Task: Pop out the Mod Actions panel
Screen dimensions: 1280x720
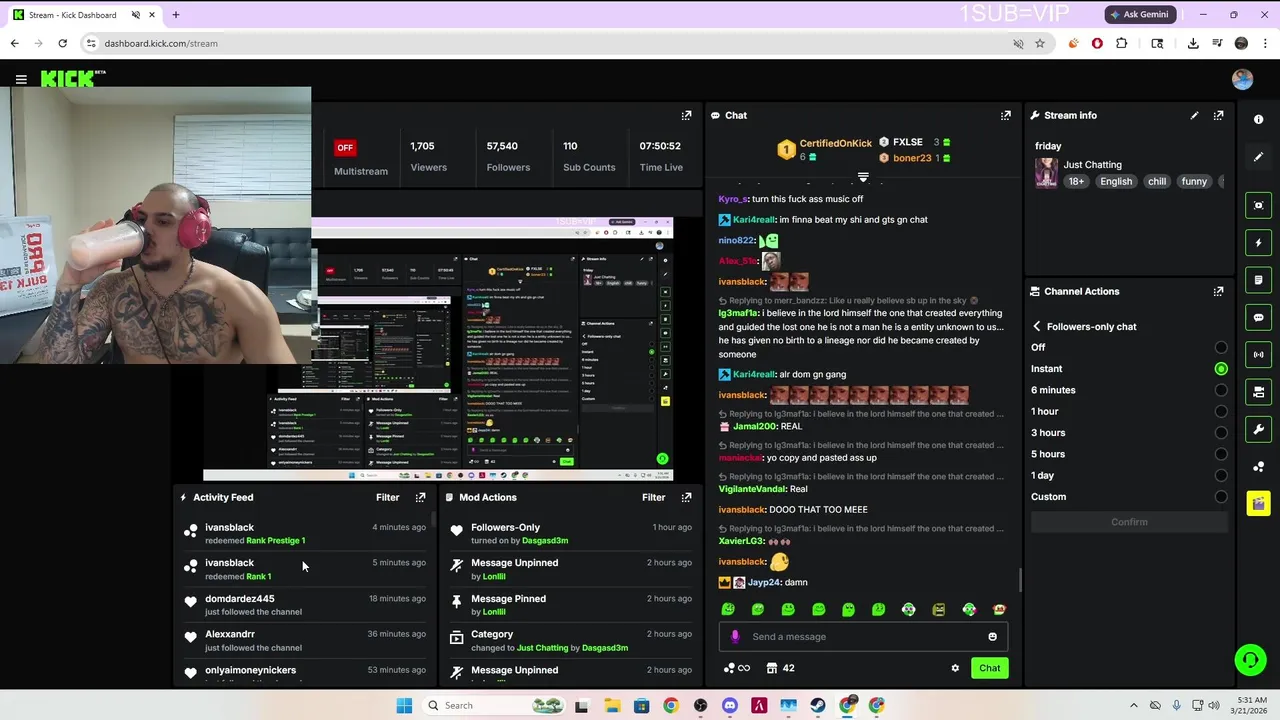Action: point(686,497)
